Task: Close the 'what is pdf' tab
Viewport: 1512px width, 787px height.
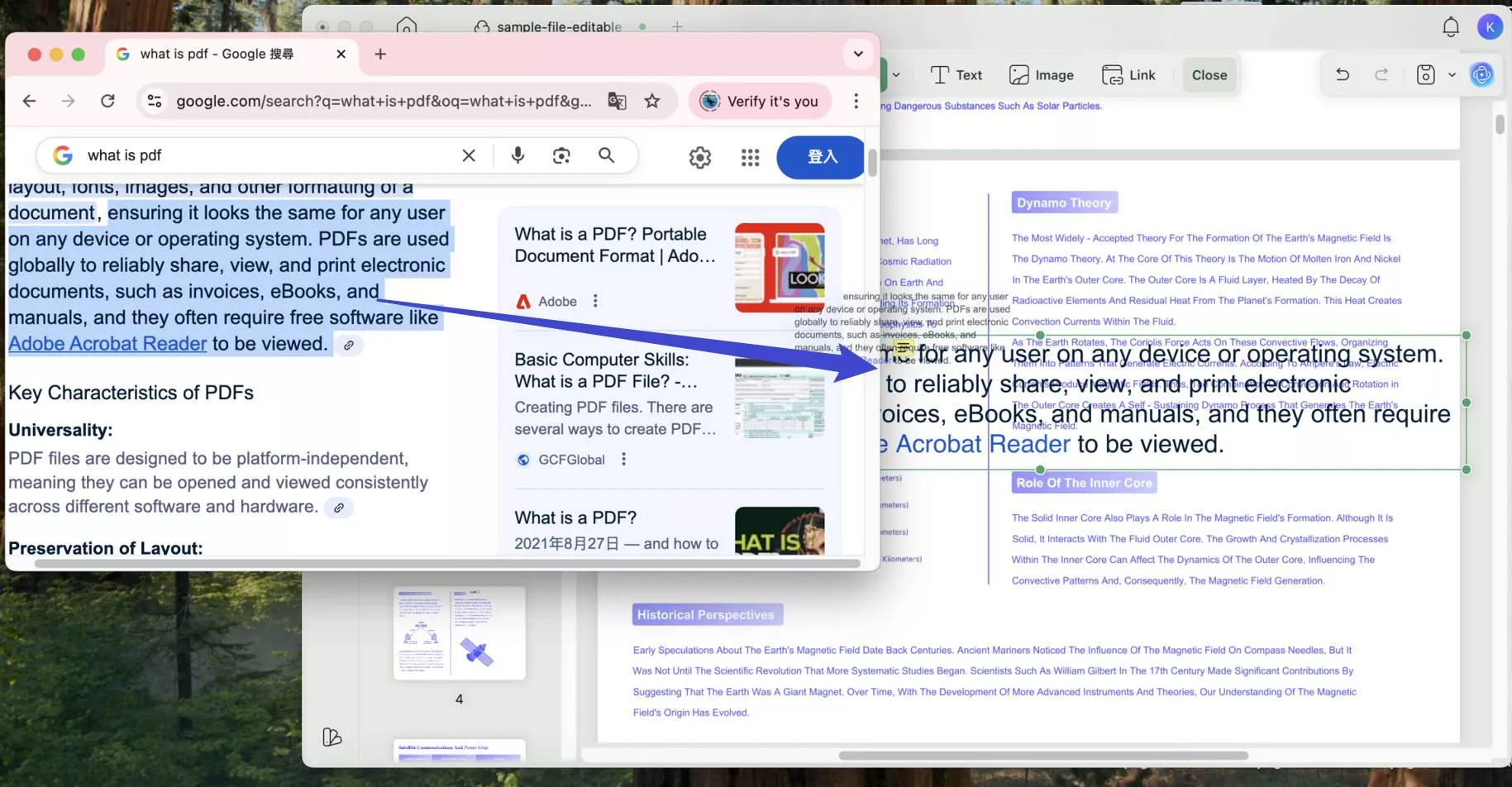Action: point(341,54)
